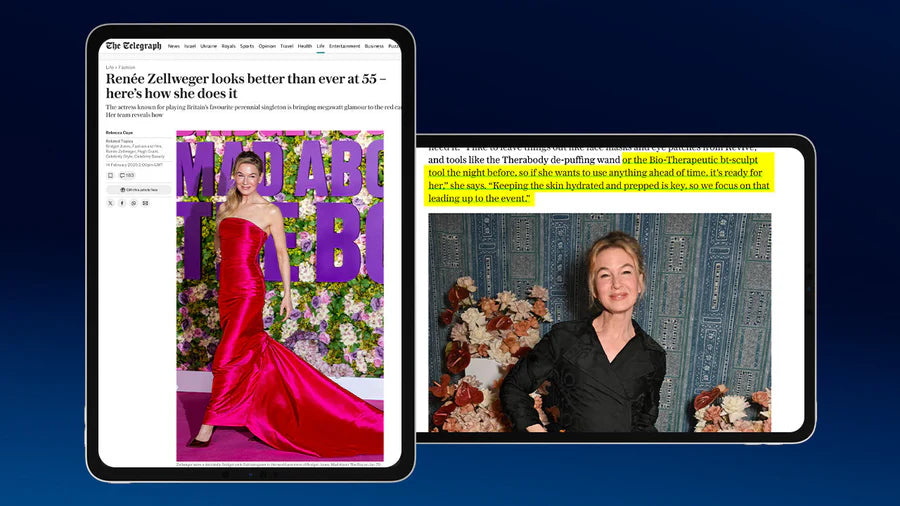Open the Ukraine section

[208, 46]
